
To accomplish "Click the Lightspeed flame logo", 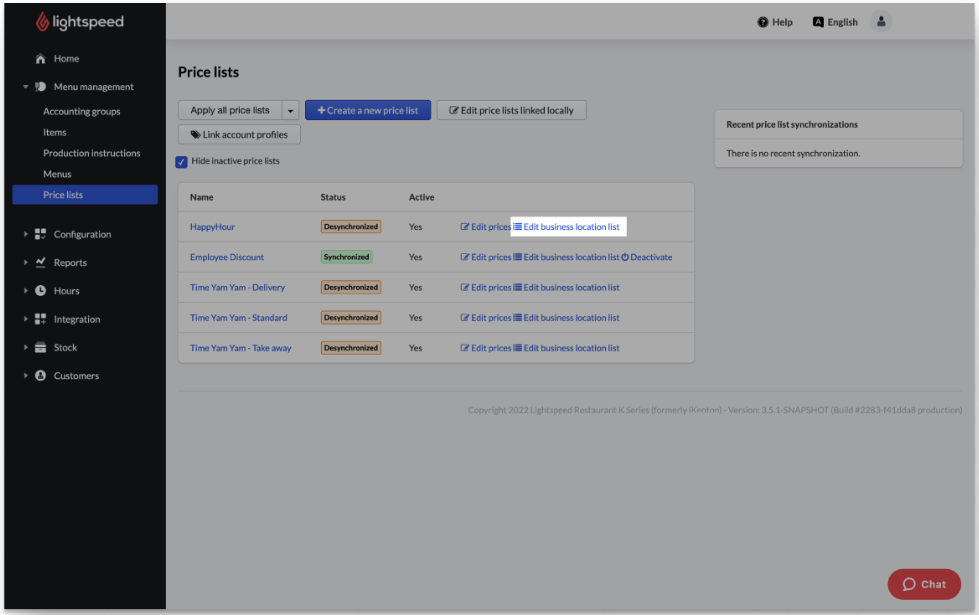I will [42, 22].
